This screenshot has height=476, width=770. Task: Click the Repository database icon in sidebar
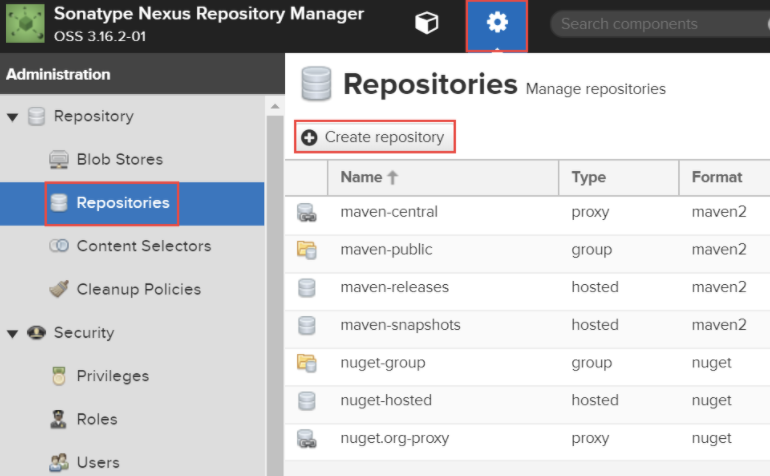36,116
